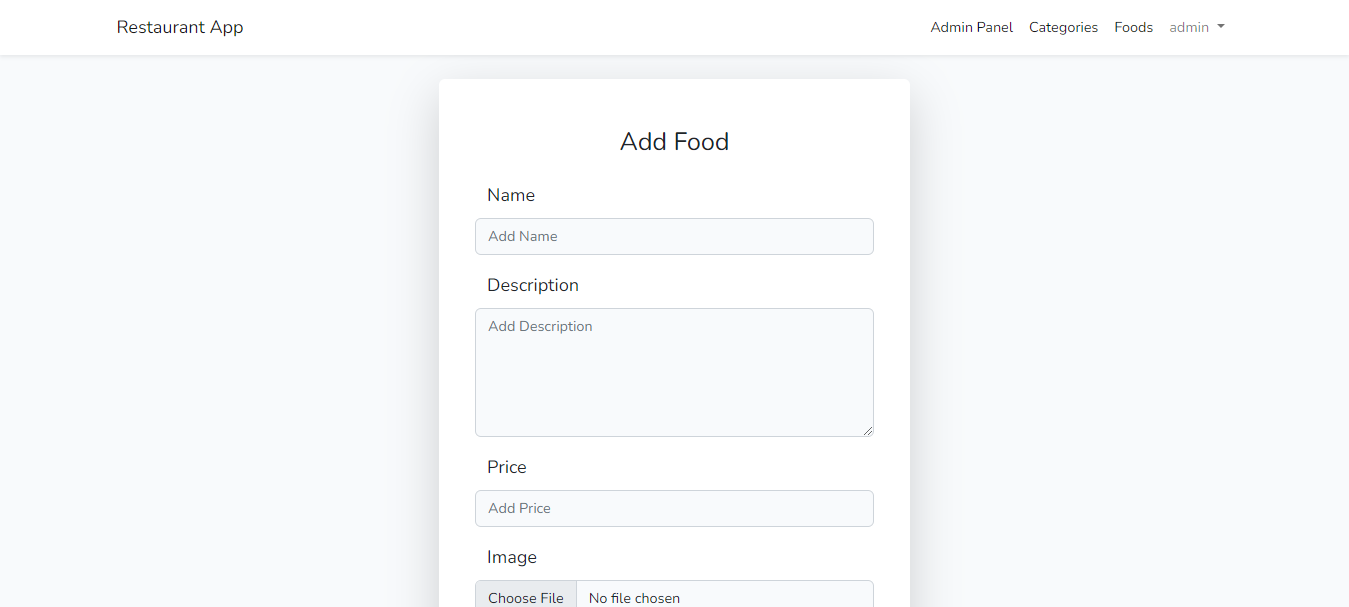Screen dimensions: 1349x607
Task: Expand the admin user menu caret
Action: (x=1219, y=28)
